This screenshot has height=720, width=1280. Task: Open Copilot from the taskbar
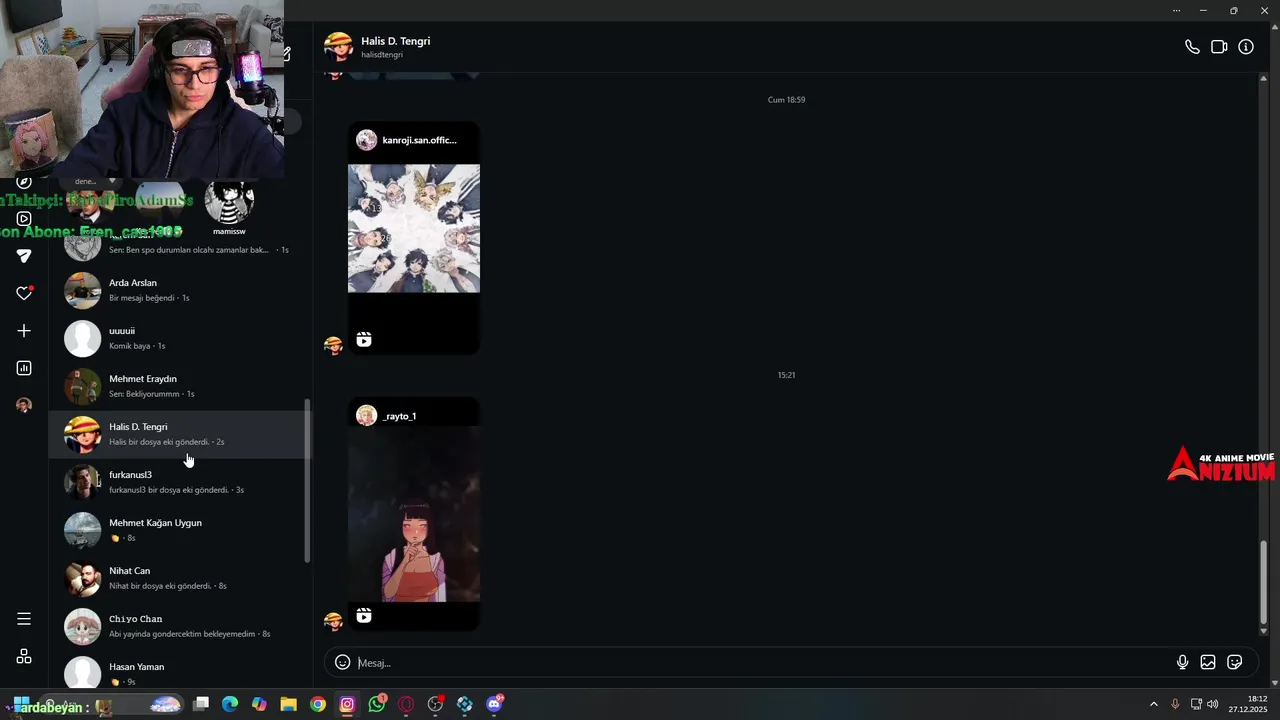pyautogui.click(x=259, y=704)
